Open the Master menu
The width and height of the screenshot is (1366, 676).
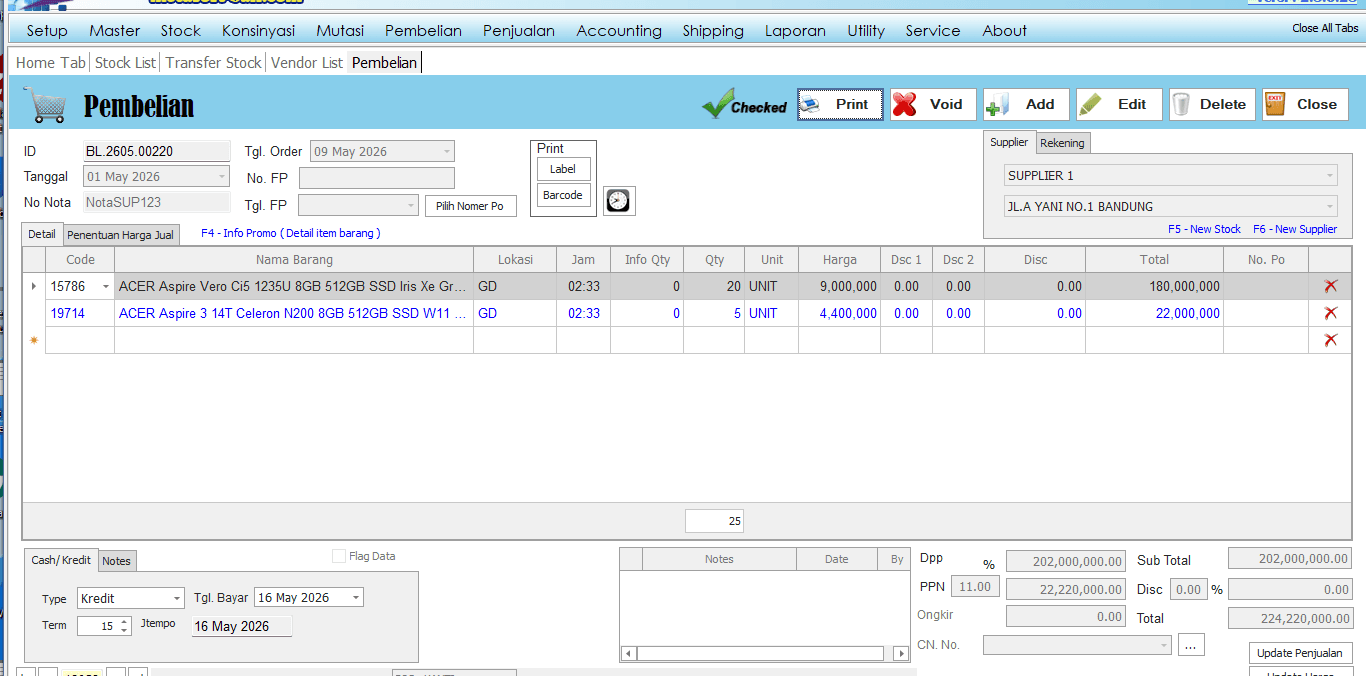[114, 31]
